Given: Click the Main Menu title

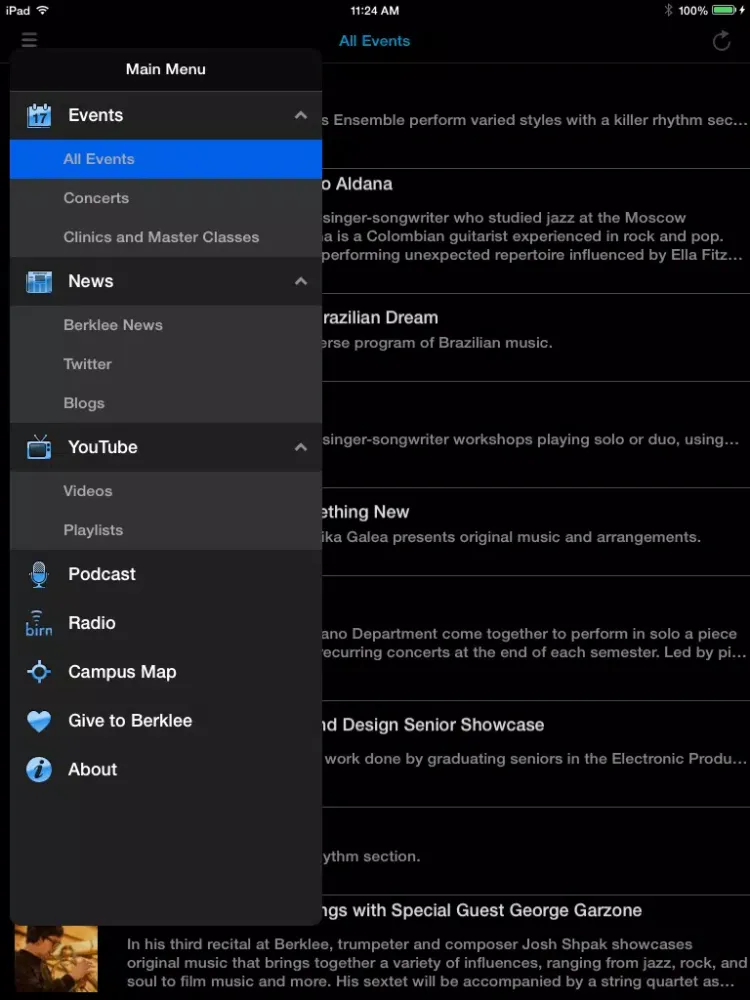Looking at the screenshot, I should tap(166, 69).
